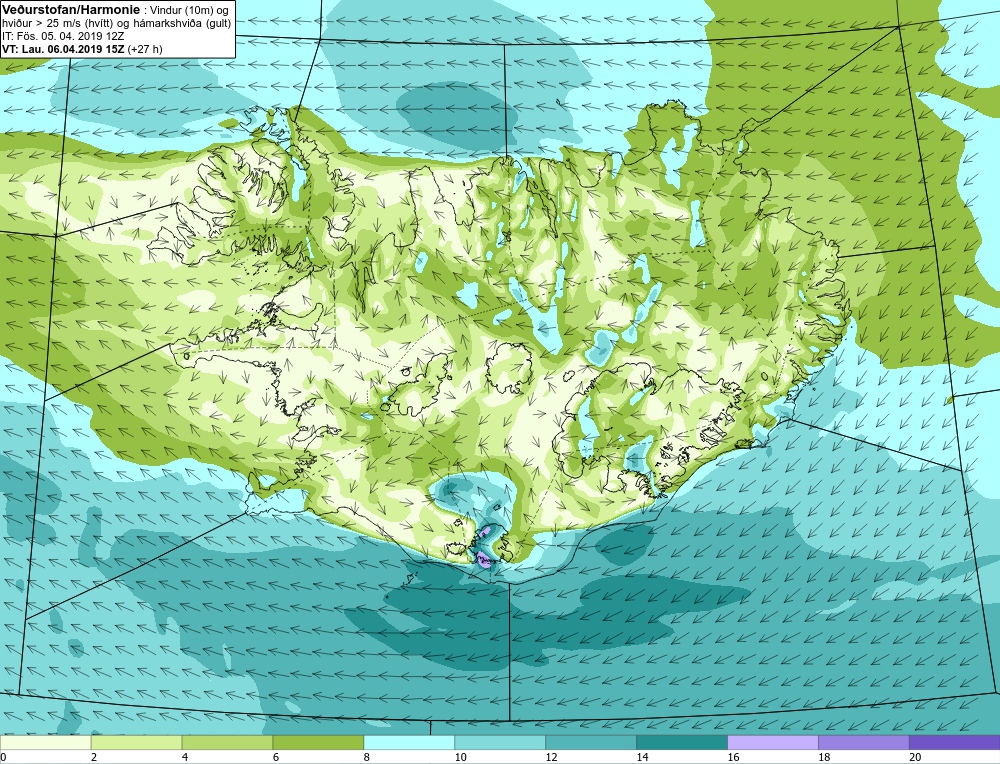Click the "VT: Lau. 06.04.2019 15Z" valid time
Image resolution: width=1000 pixels, height=764 pixels.
(x=63, y=49)
